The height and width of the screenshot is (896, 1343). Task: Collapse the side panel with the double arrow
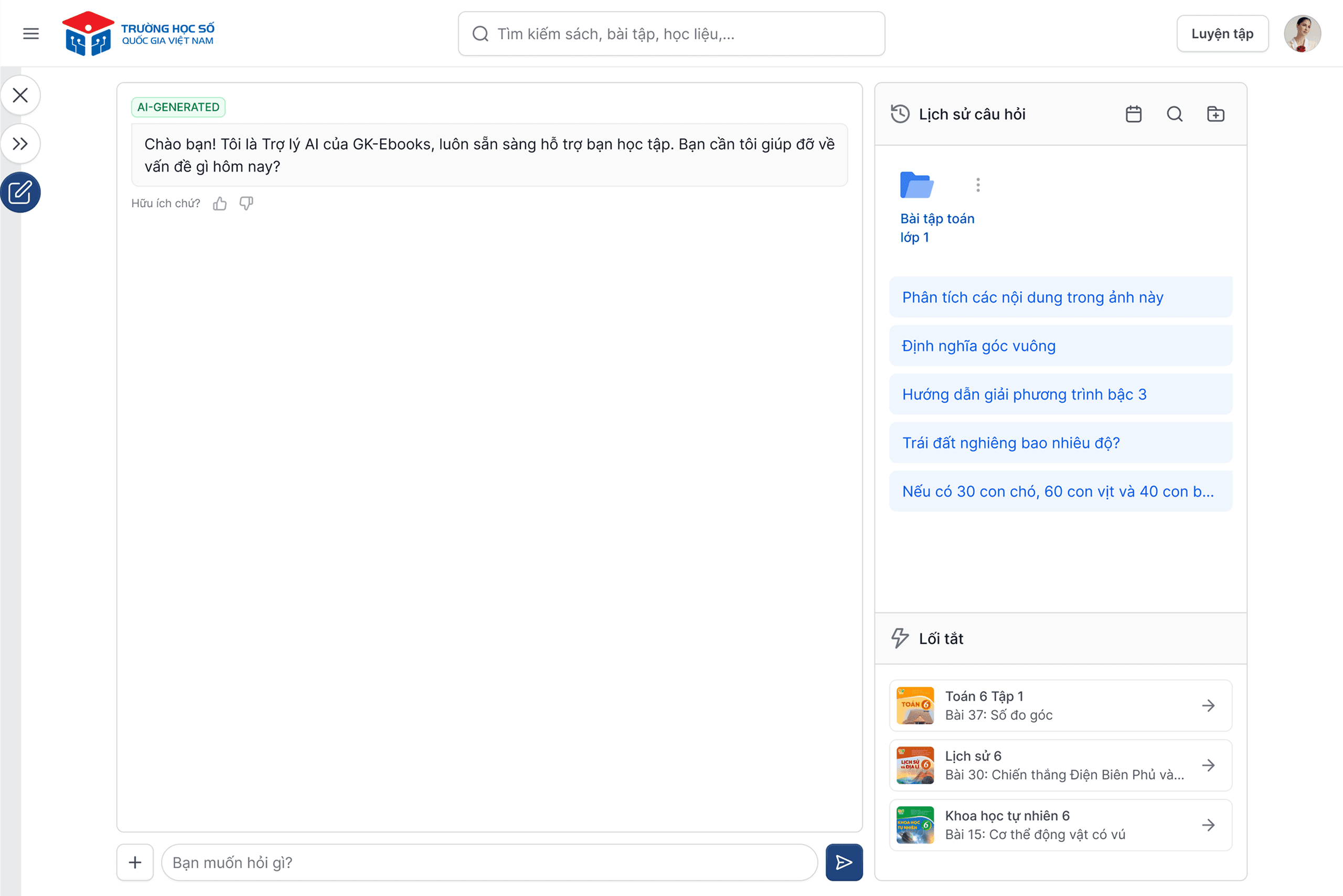pyautogui.click(x=20, y=143)
